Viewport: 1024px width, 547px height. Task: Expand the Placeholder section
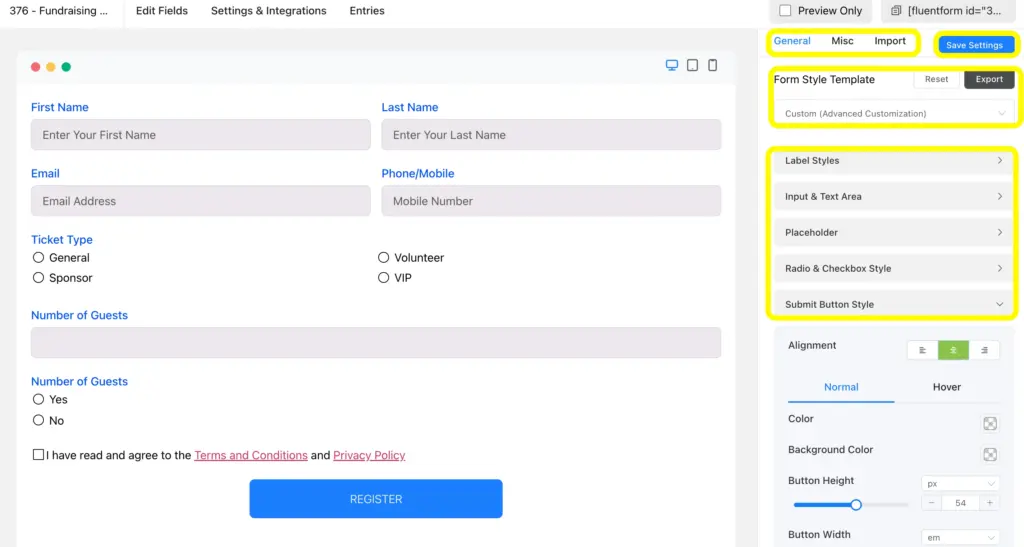click(x=893, y=232)
